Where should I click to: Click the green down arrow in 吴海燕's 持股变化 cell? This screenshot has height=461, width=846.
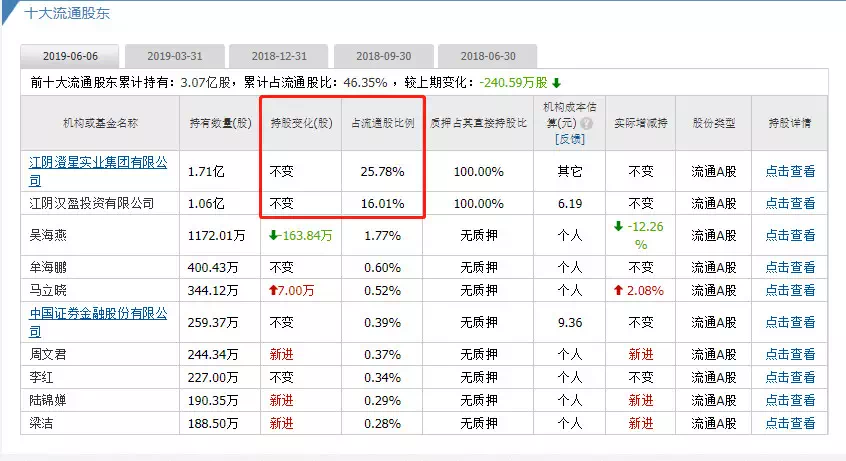click(275, 236)
